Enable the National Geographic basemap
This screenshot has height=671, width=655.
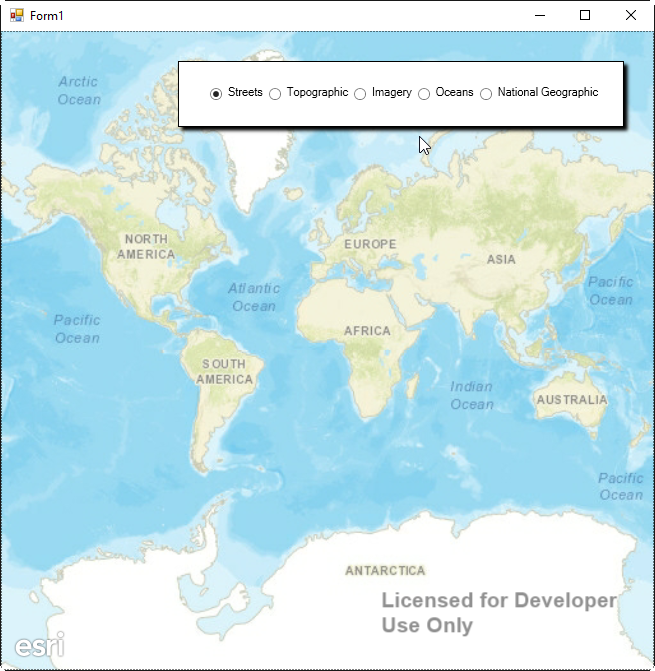[x=539, y=93]
